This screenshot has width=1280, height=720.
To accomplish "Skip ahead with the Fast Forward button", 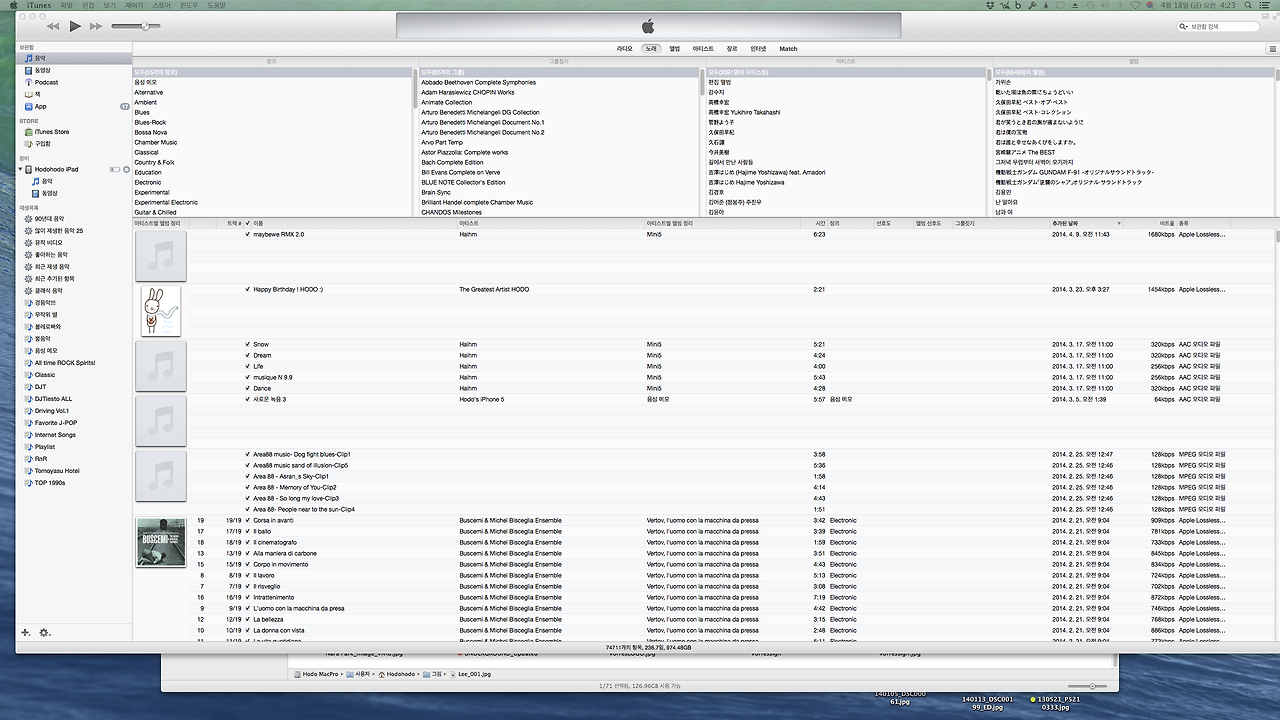I will click(96, 26).
